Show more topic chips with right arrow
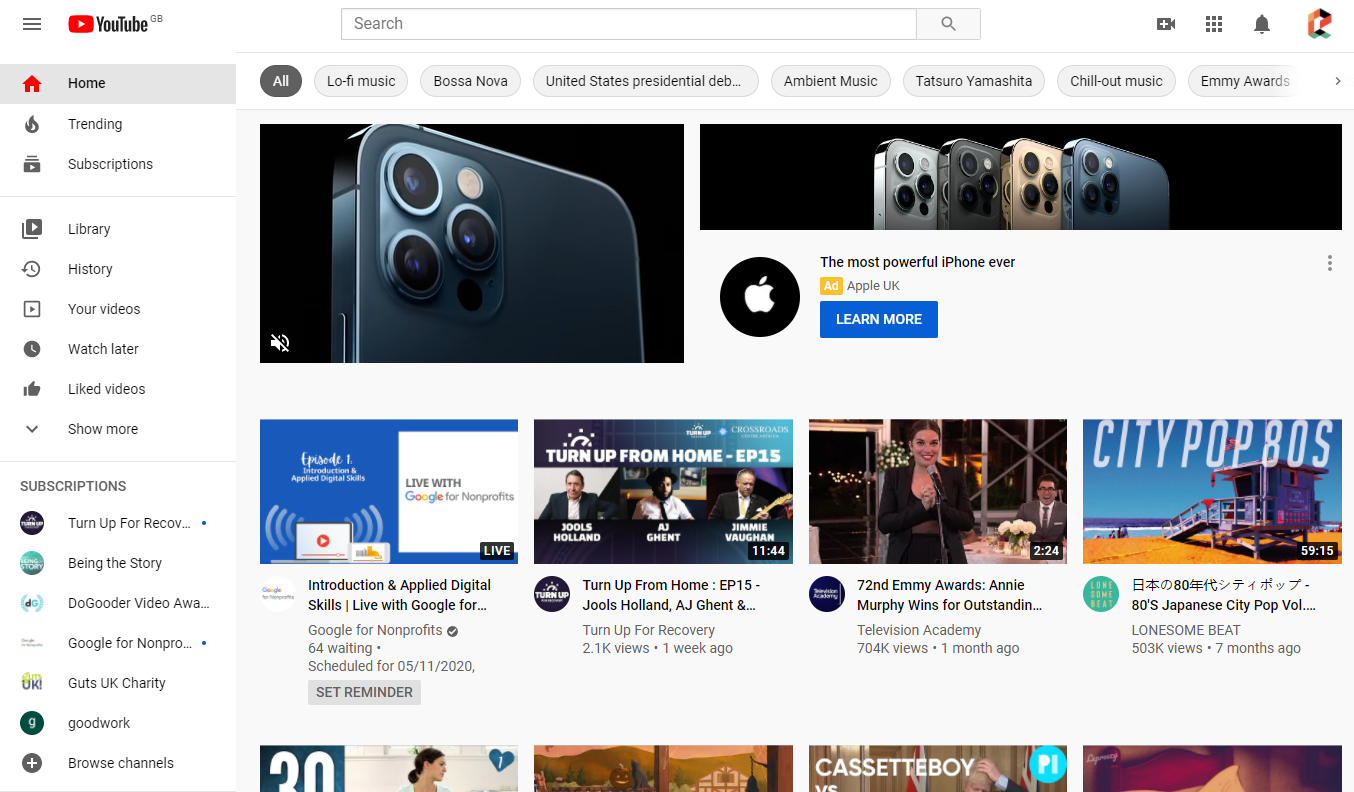This screenshot has width=1354, height=792. pyautogui.click(x=1338, y=81)
